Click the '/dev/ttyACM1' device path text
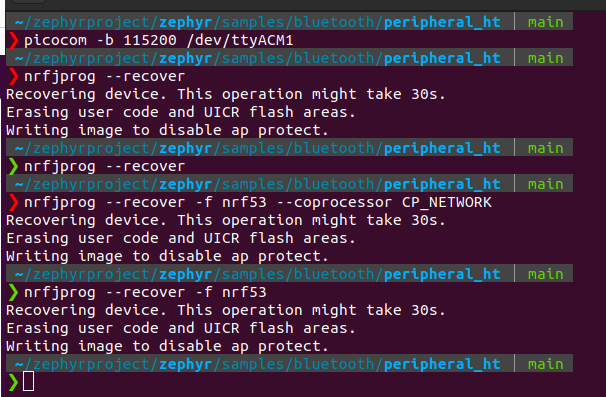 [x=240, y=40]
